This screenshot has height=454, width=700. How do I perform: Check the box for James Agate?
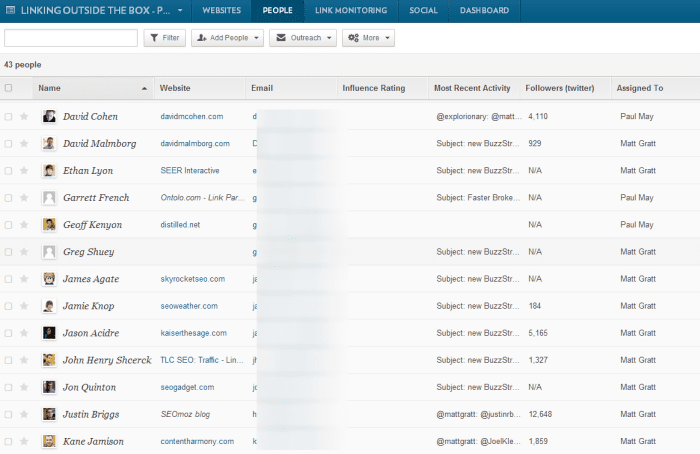tap(8, 279)
